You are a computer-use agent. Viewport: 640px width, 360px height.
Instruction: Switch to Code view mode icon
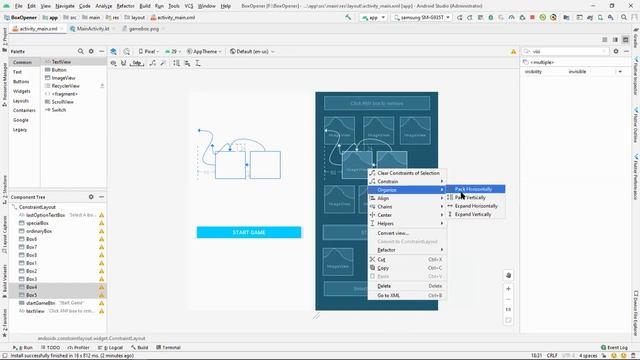pos(604,40)
